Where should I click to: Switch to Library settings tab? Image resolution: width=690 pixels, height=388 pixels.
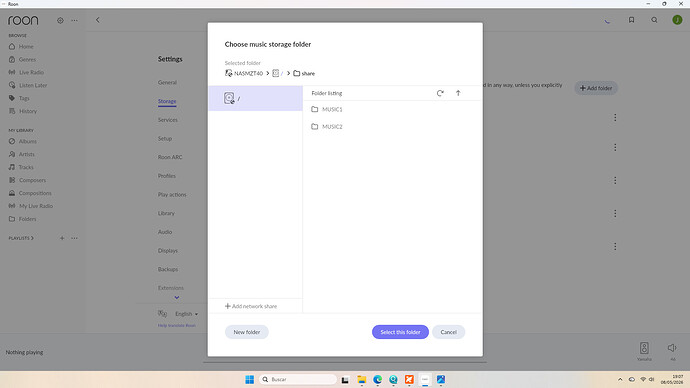tap(166, 213)
